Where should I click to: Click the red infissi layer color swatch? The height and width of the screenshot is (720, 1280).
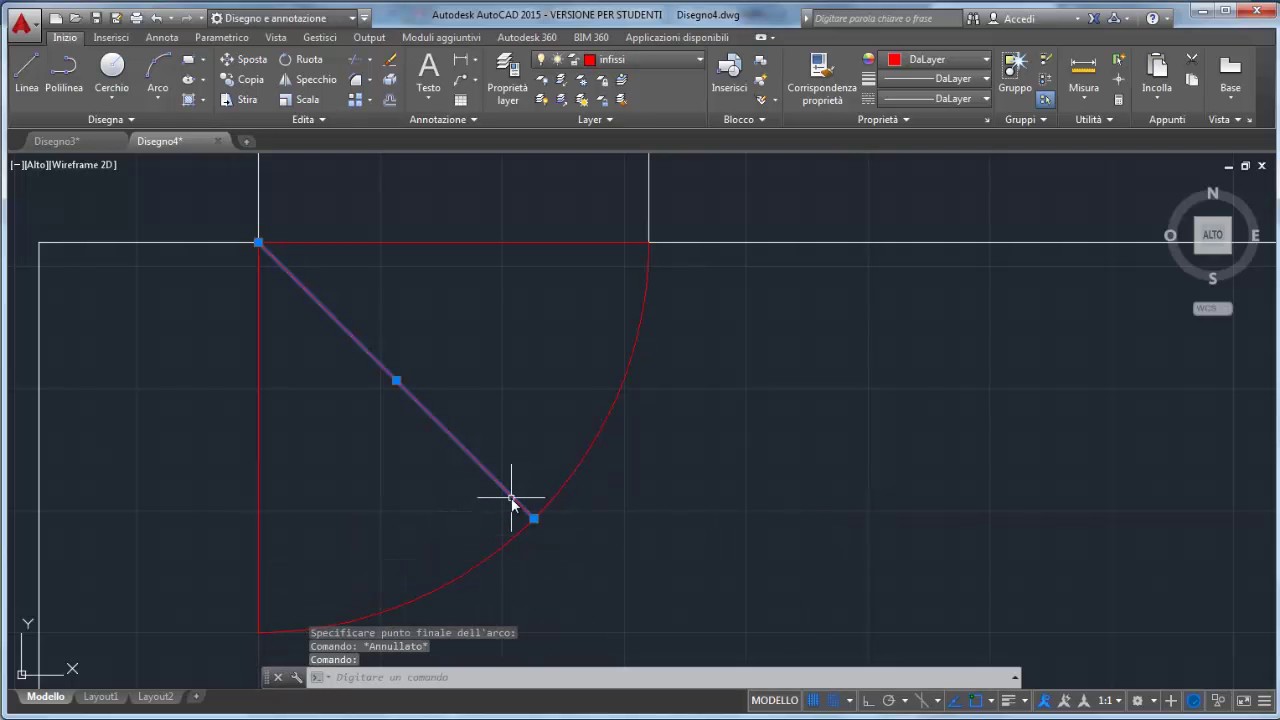pos(590,59)
